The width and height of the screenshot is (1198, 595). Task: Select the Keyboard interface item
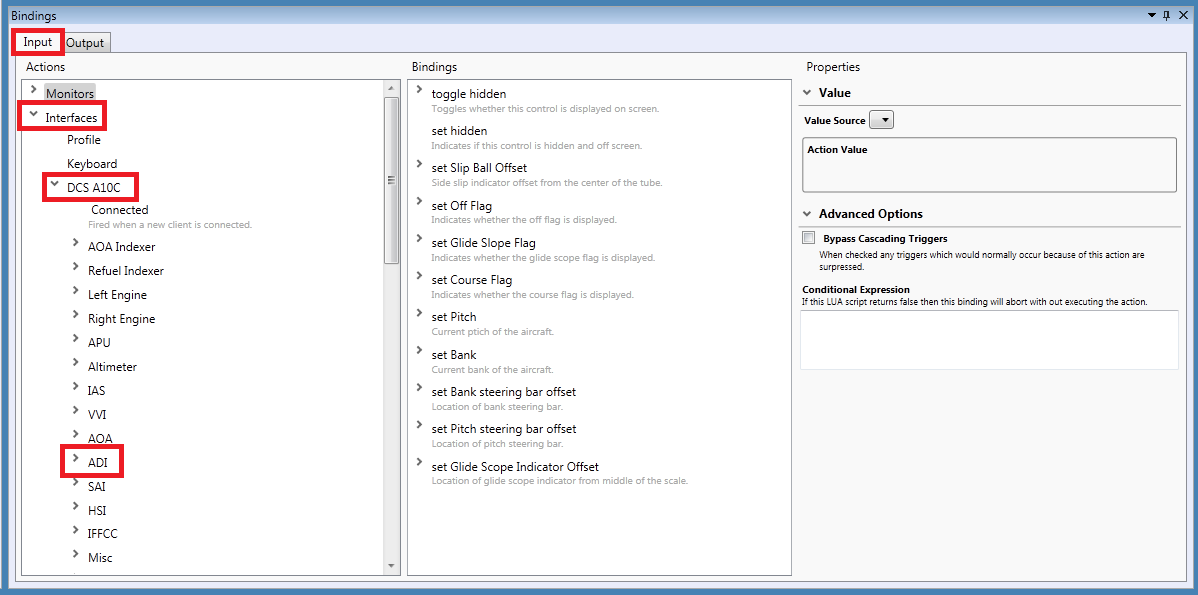click(92, 164)
